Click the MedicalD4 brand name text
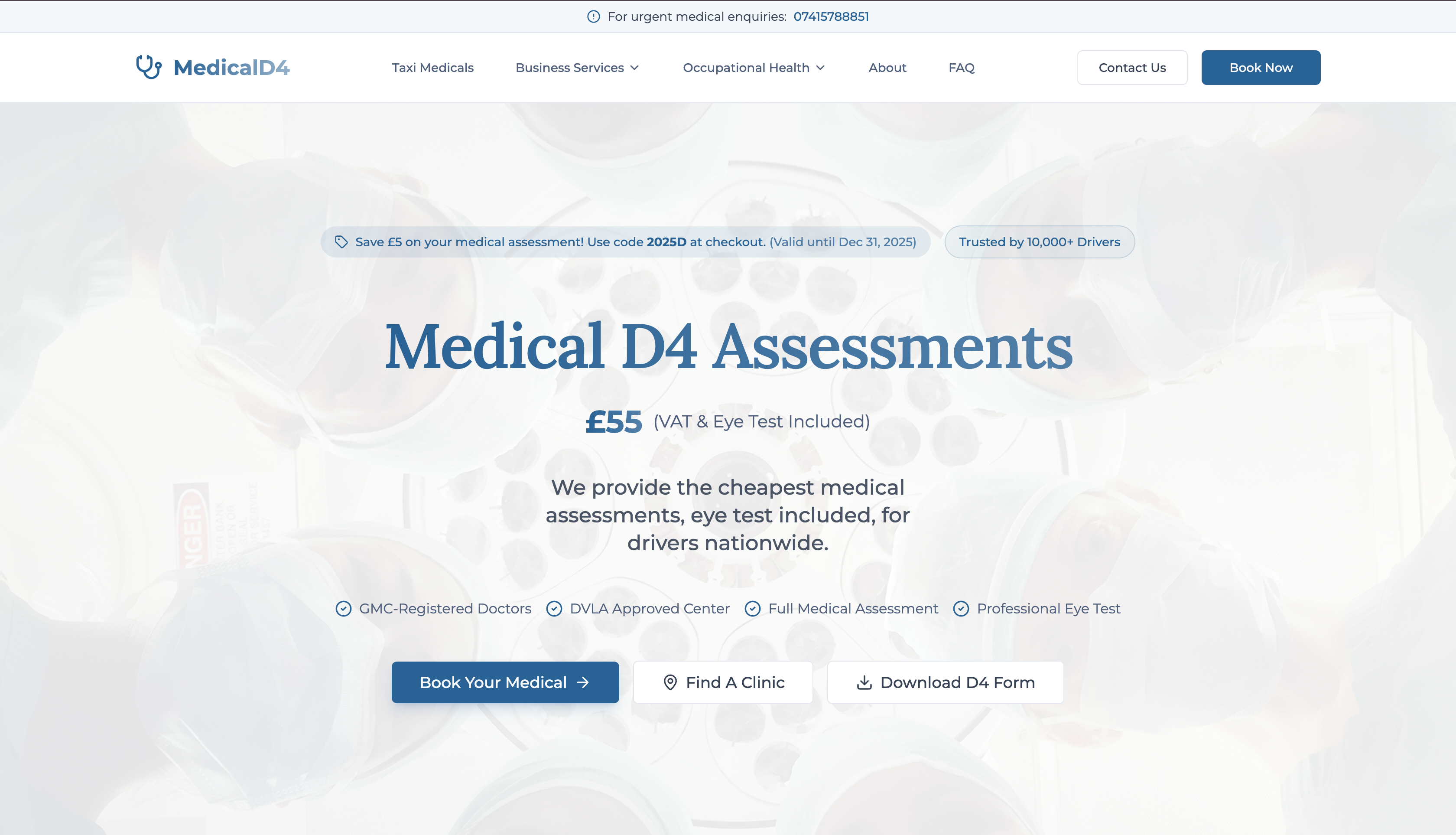The width and height of the screenshot is (1456, 835). 231,68
